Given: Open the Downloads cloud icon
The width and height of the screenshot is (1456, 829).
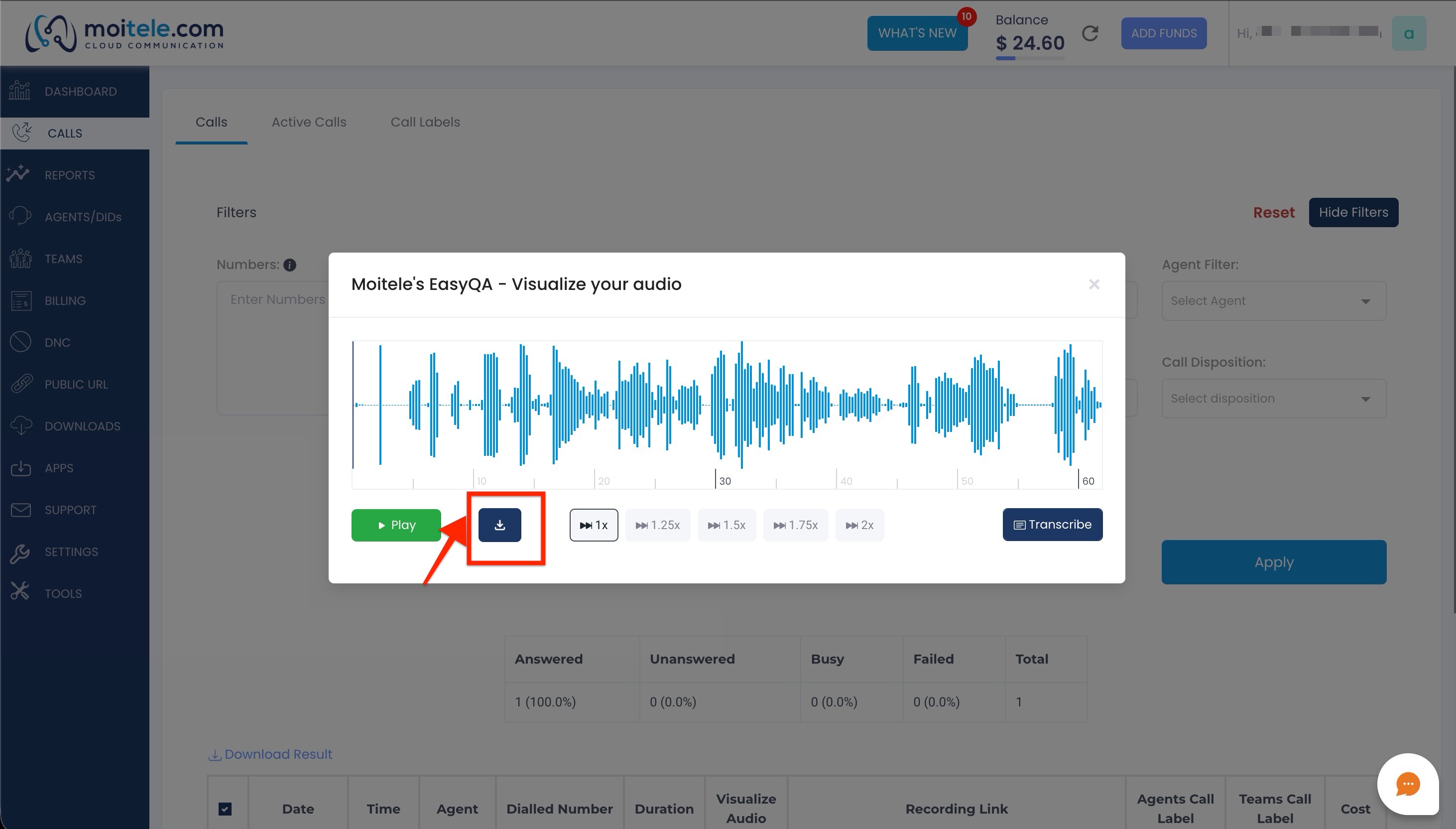Looking at the screenshot, I should click(21, 426).
